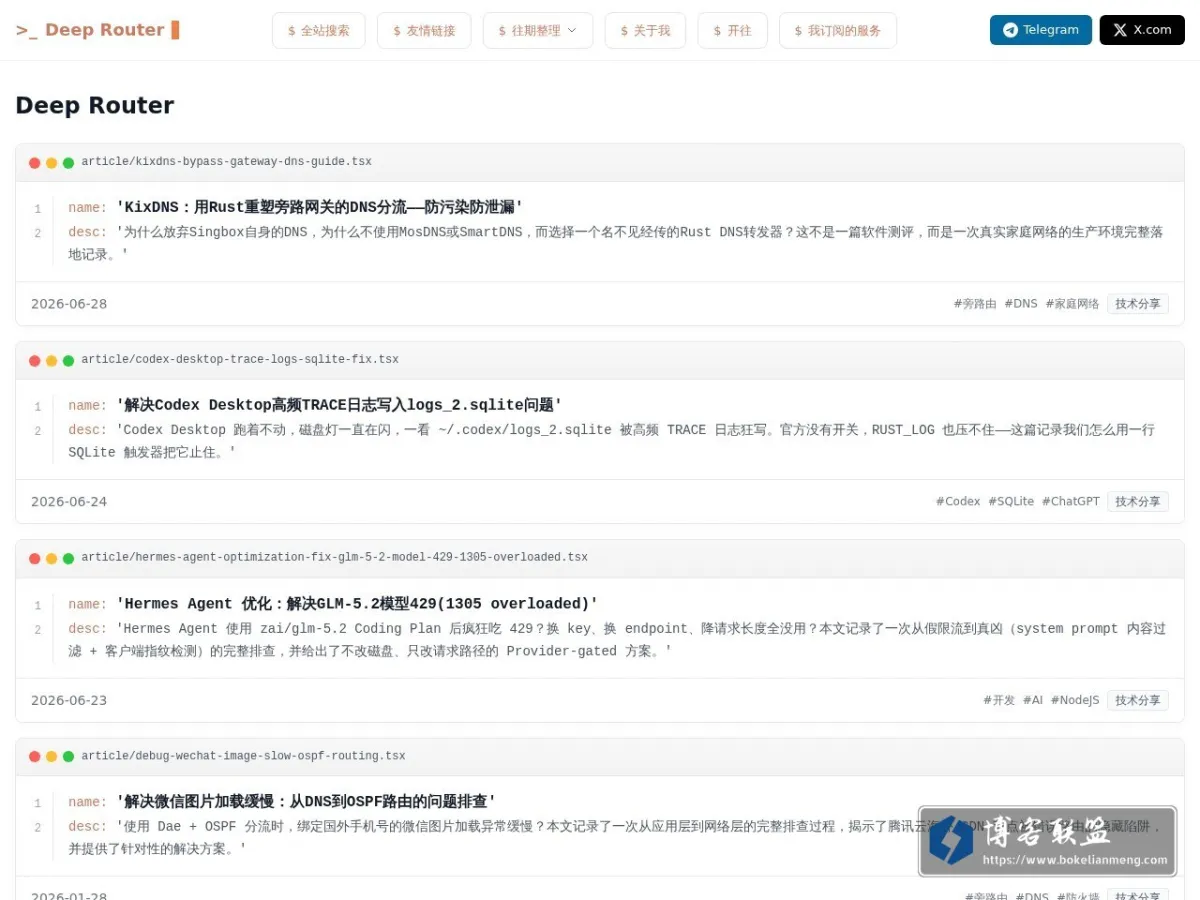Click the Hermes Agent description text
This screenshot has width=1200, height=900.
[617, 640]
